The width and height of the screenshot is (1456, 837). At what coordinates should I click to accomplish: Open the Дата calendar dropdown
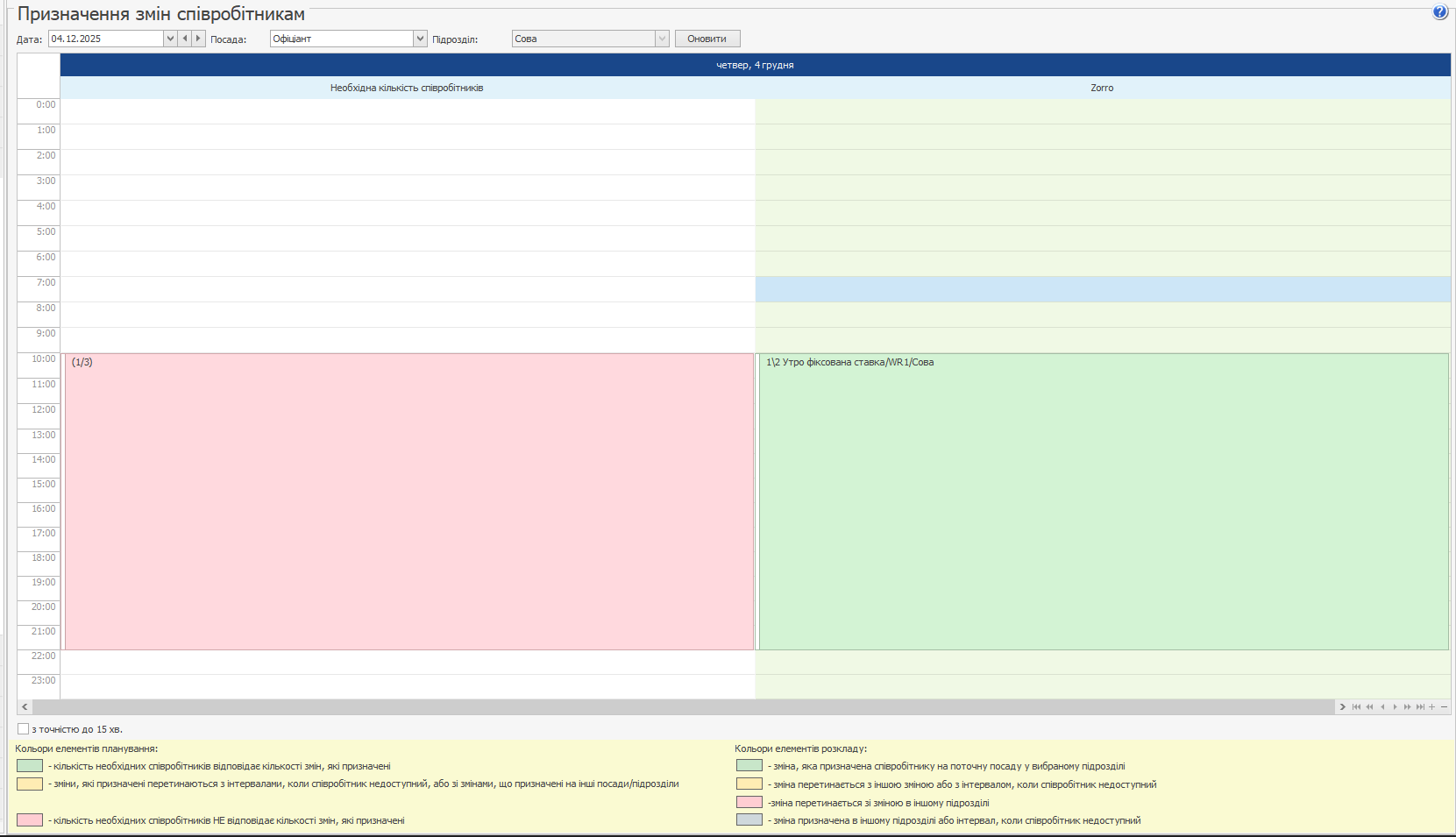170,39
